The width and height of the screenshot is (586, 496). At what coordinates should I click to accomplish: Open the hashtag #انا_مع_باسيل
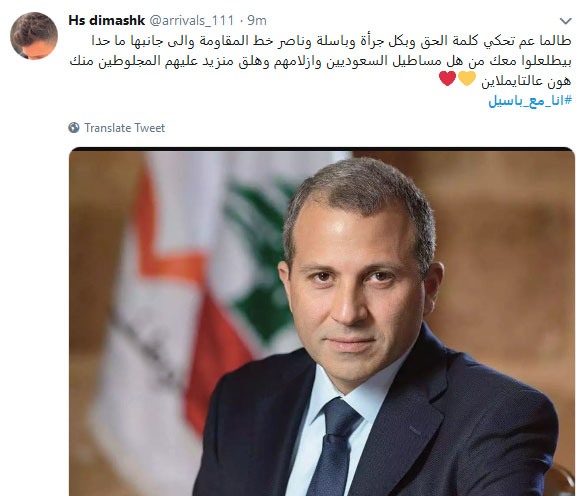pos(530,100)
